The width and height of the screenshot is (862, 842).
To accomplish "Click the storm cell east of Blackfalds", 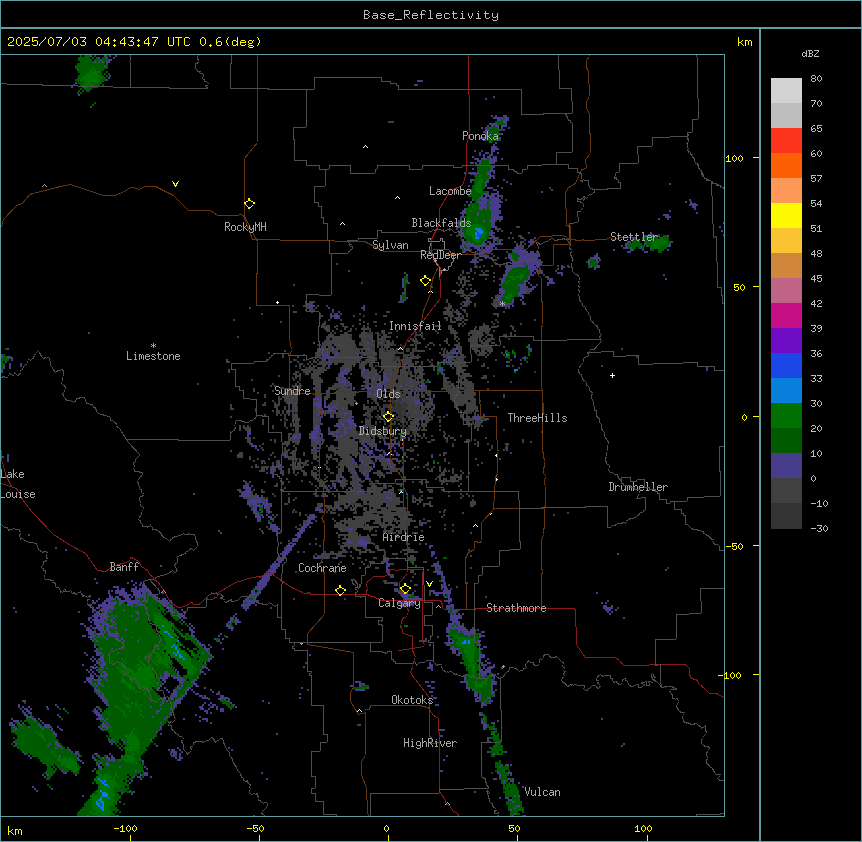I will coord(478,225).
